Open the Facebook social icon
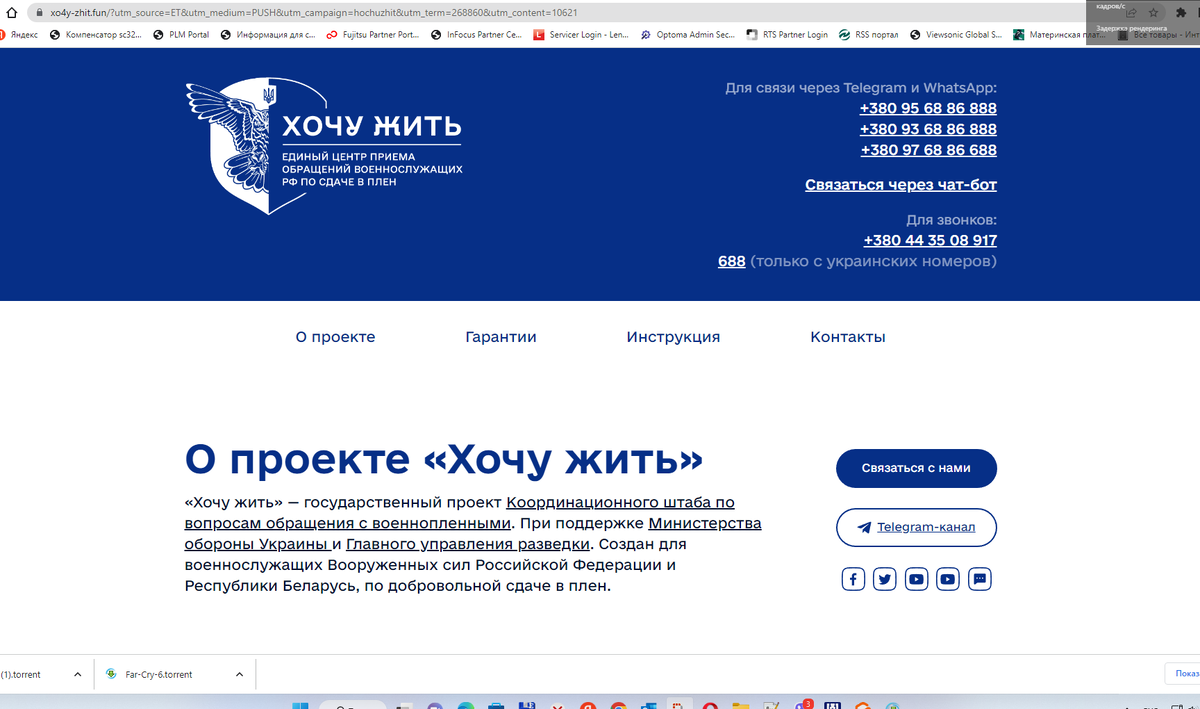This screenshot has width=1200, height=709. point(853,579)
